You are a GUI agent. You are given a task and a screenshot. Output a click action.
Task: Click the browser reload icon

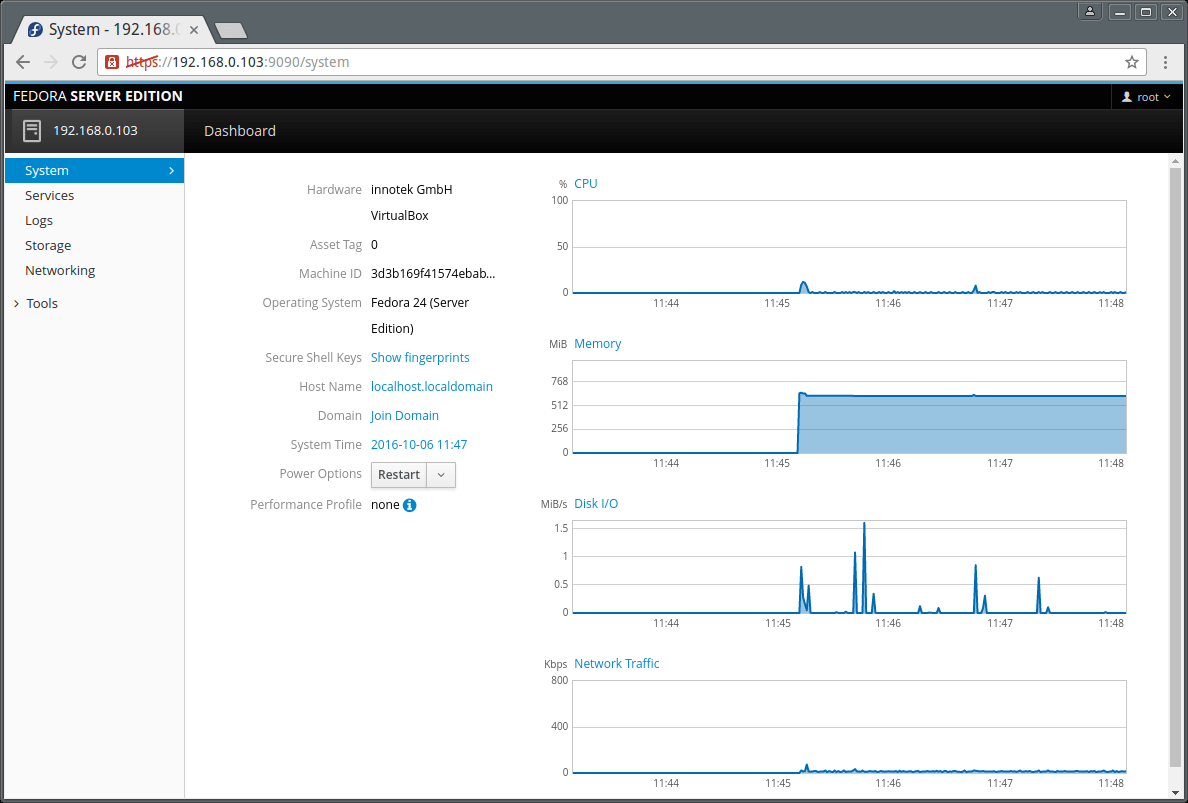pos(79,62)
